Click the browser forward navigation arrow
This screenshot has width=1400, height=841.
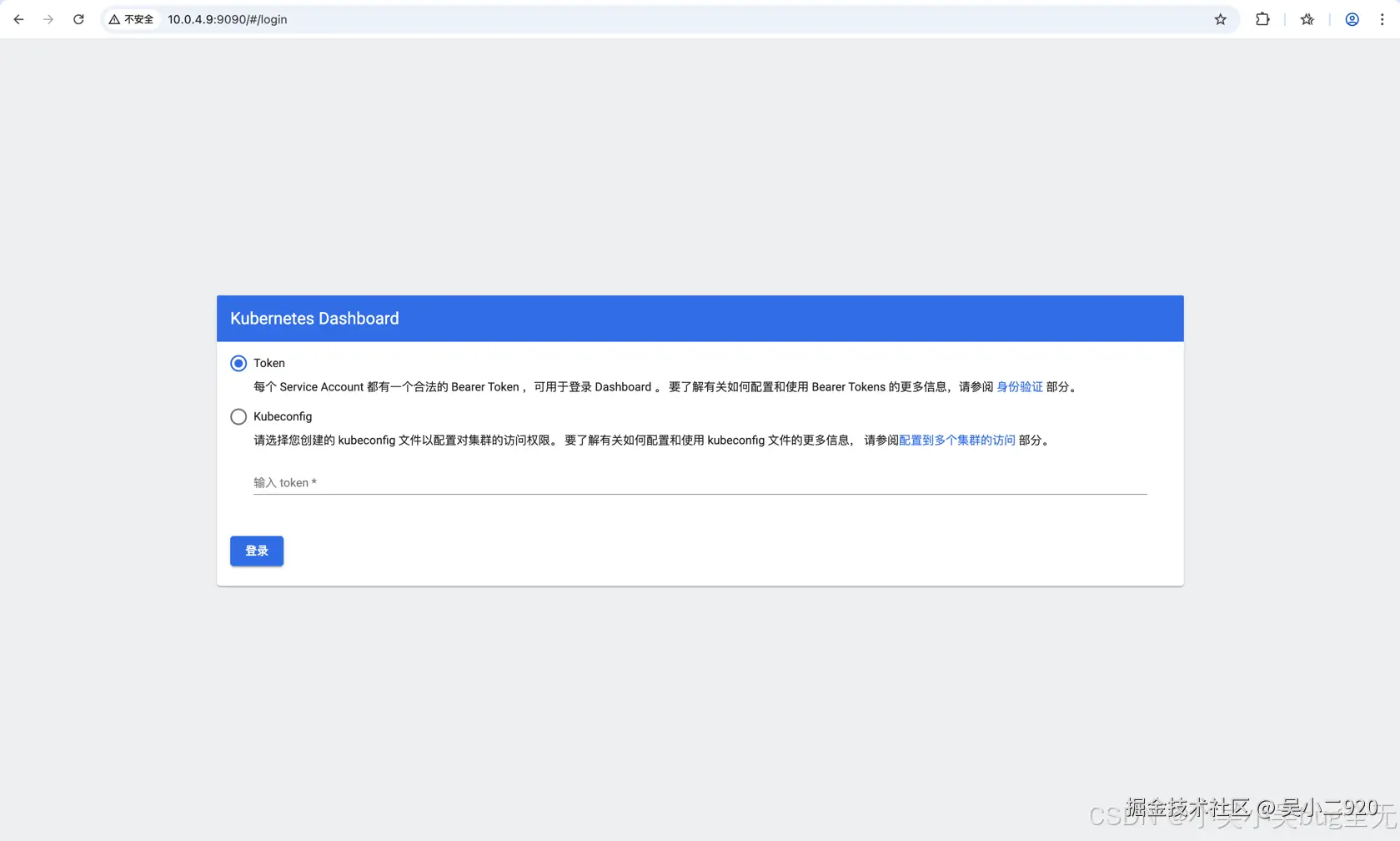pyautogui.click(x=48, y=18)
